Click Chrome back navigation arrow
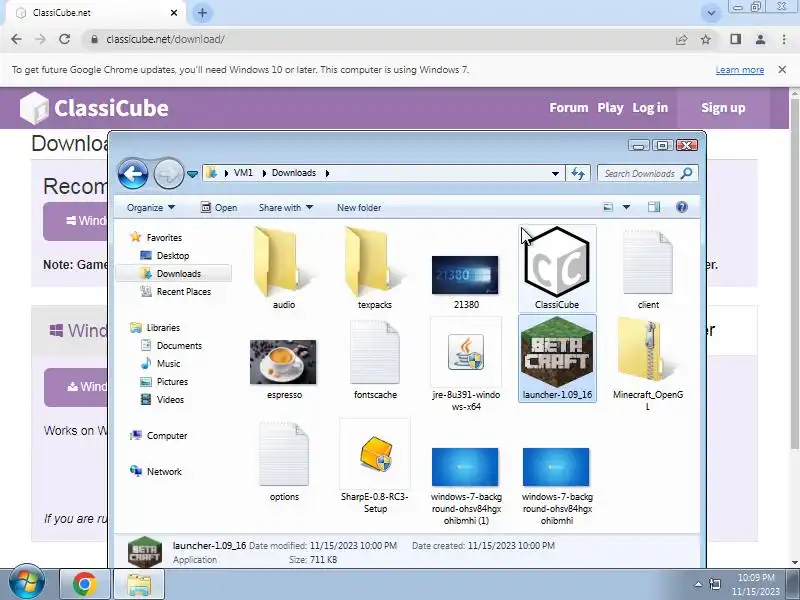800x600 pixels. coord(16,39)
